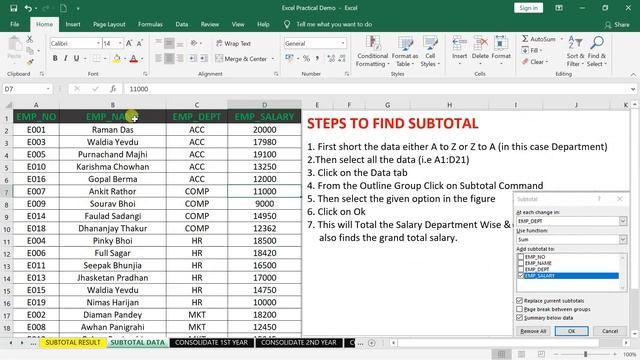This screenshot has height=360, width=640.
Task: Toggle Italic formatting
Action: tap(65, 59)
